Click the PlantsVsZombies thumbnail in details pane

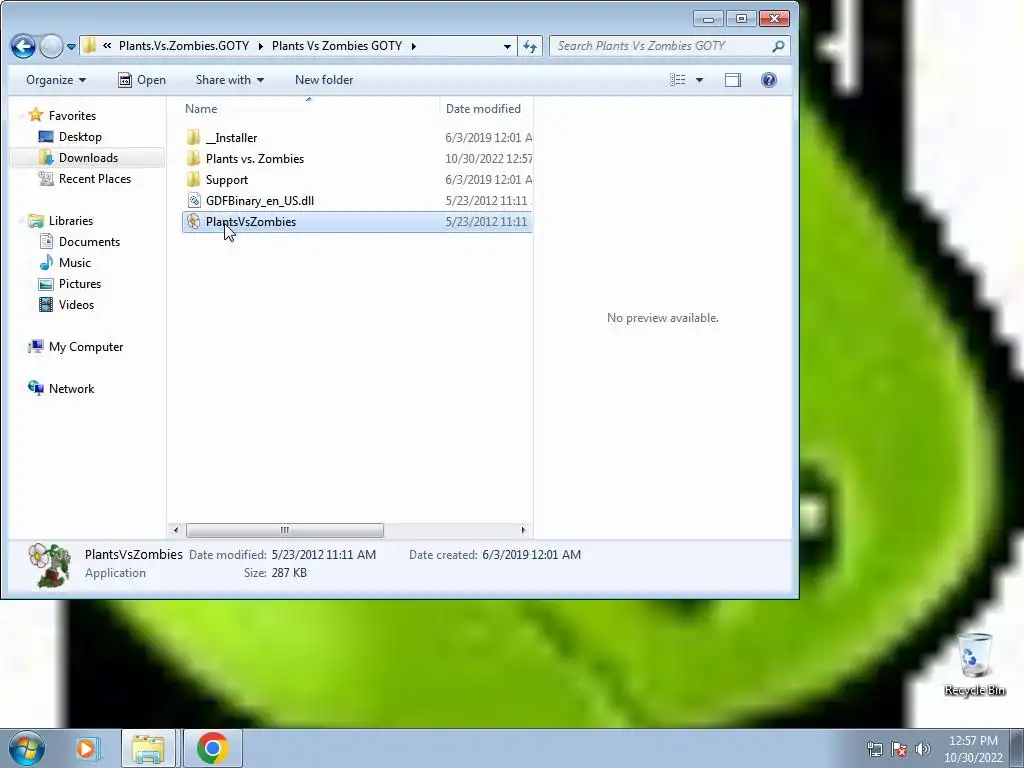[x=50, y=565]
